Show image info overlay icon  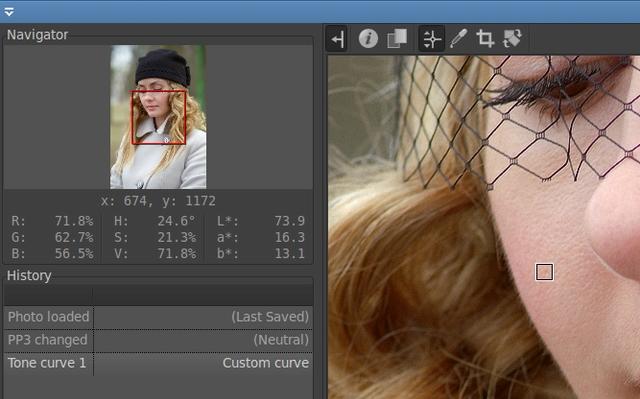368,39
